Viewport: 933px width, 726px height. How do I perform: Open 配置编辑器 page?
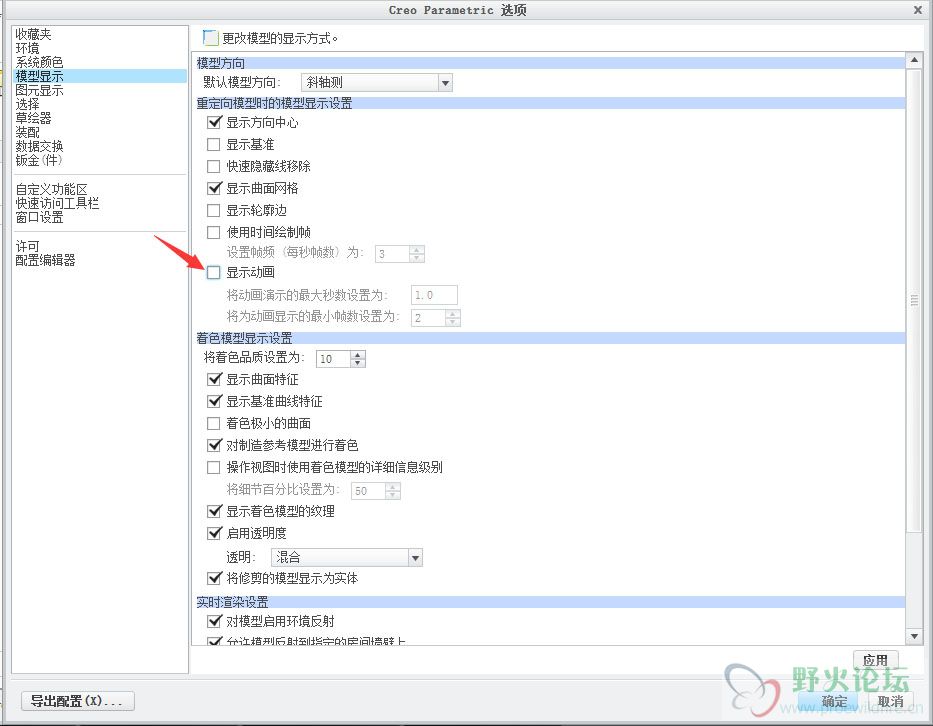[x=45, y=260]
